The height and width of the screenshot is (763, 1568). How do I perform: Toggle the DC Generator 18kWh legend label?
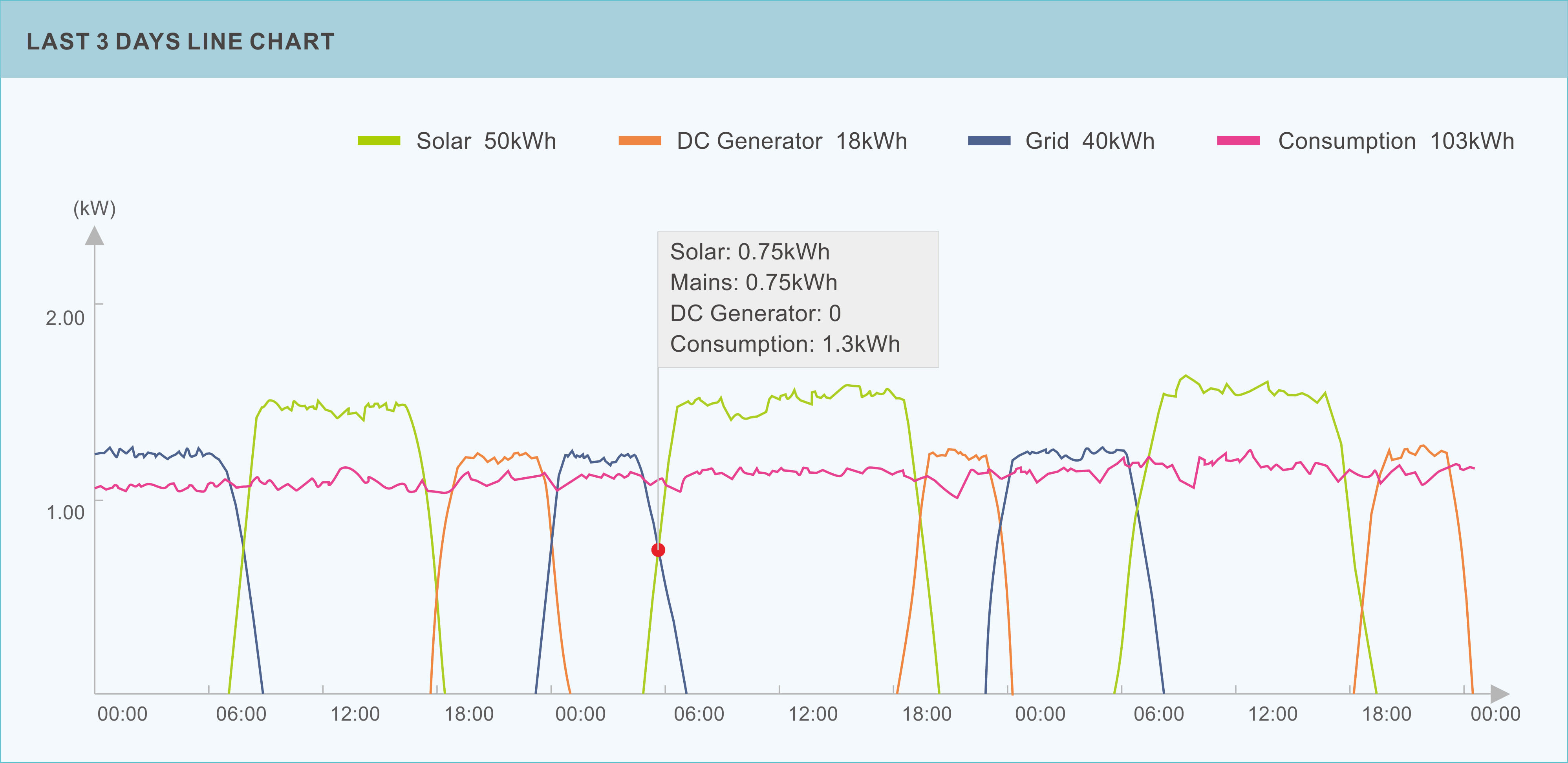pos(792,141)
